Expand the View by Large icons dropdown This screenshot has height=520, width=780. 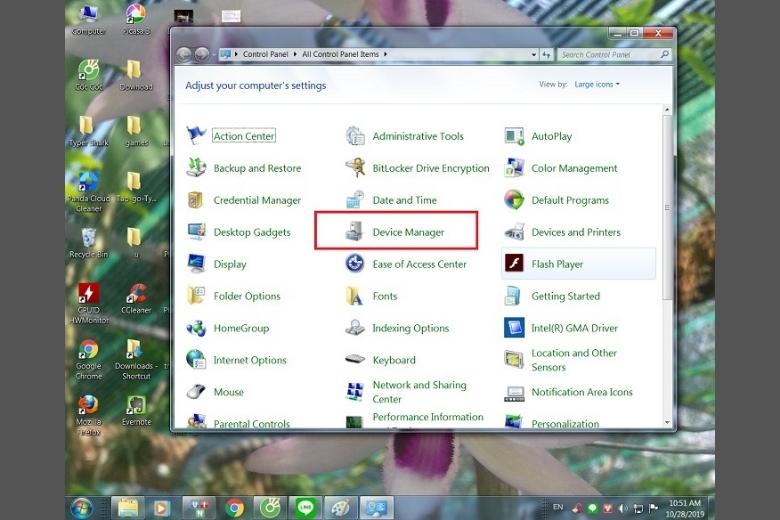point(597,85)
